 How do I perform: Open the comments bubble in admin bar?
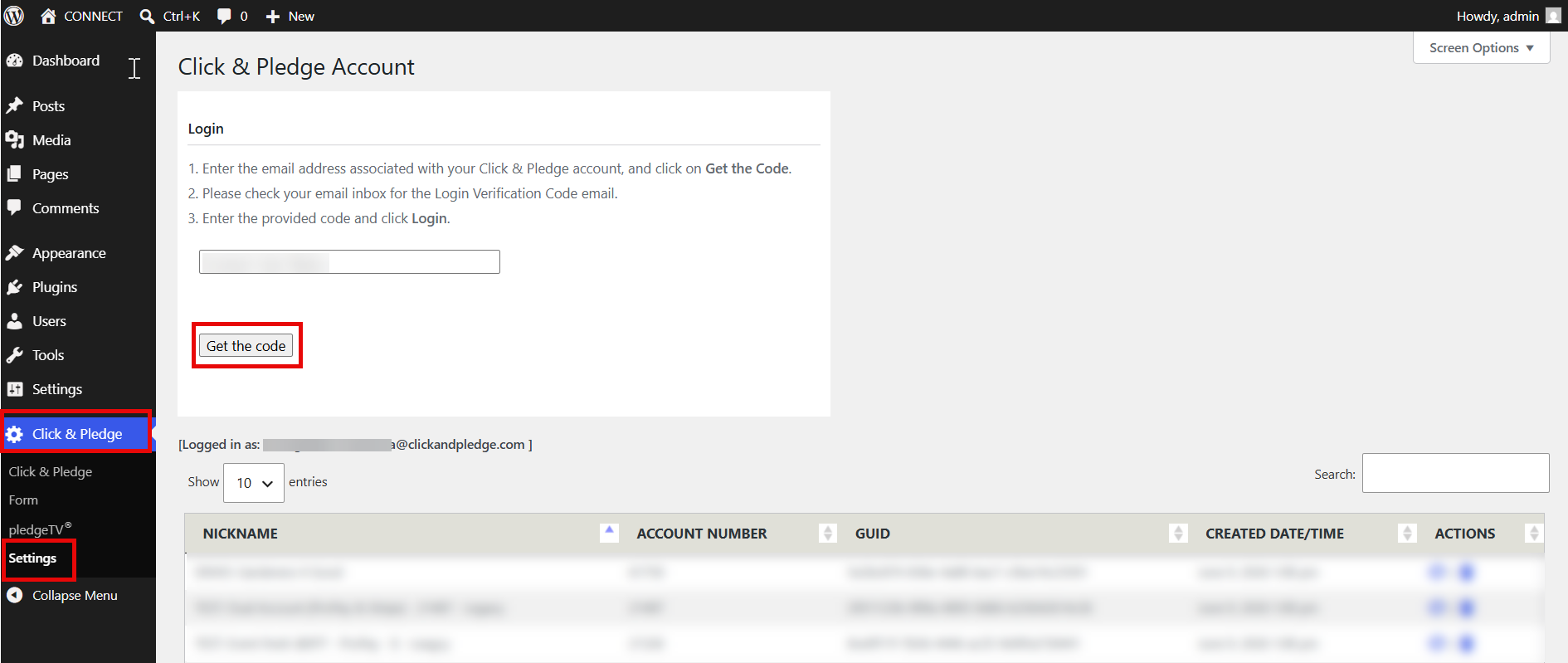[232, 16]
